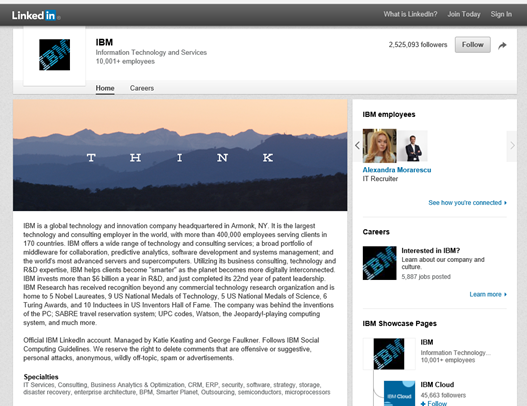Click the 5,887 jobs posted text
This screenshot has height=406, width=527.
[426, 277]
